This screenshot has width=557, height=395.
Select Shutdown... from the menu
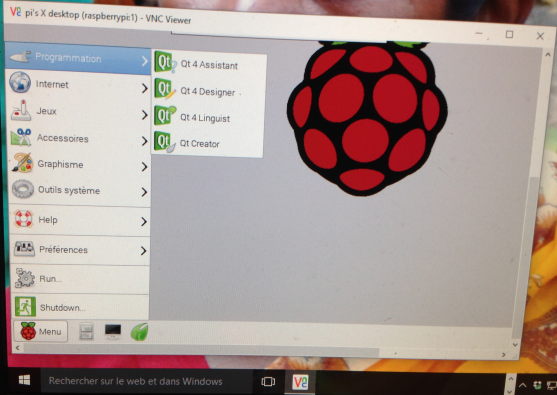[80, 308]
